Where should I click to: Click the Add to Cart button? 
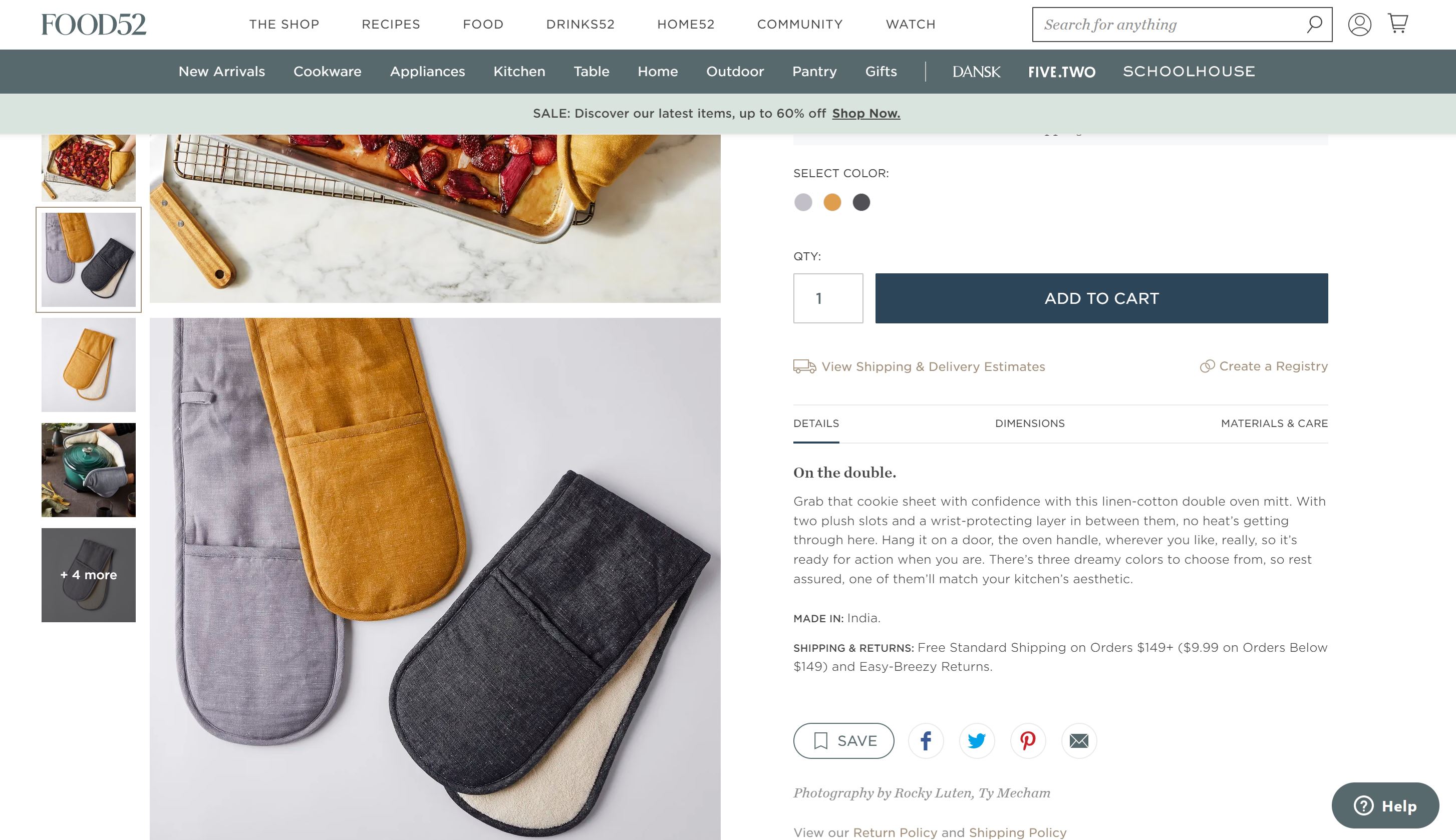(x=1101, y=298)
